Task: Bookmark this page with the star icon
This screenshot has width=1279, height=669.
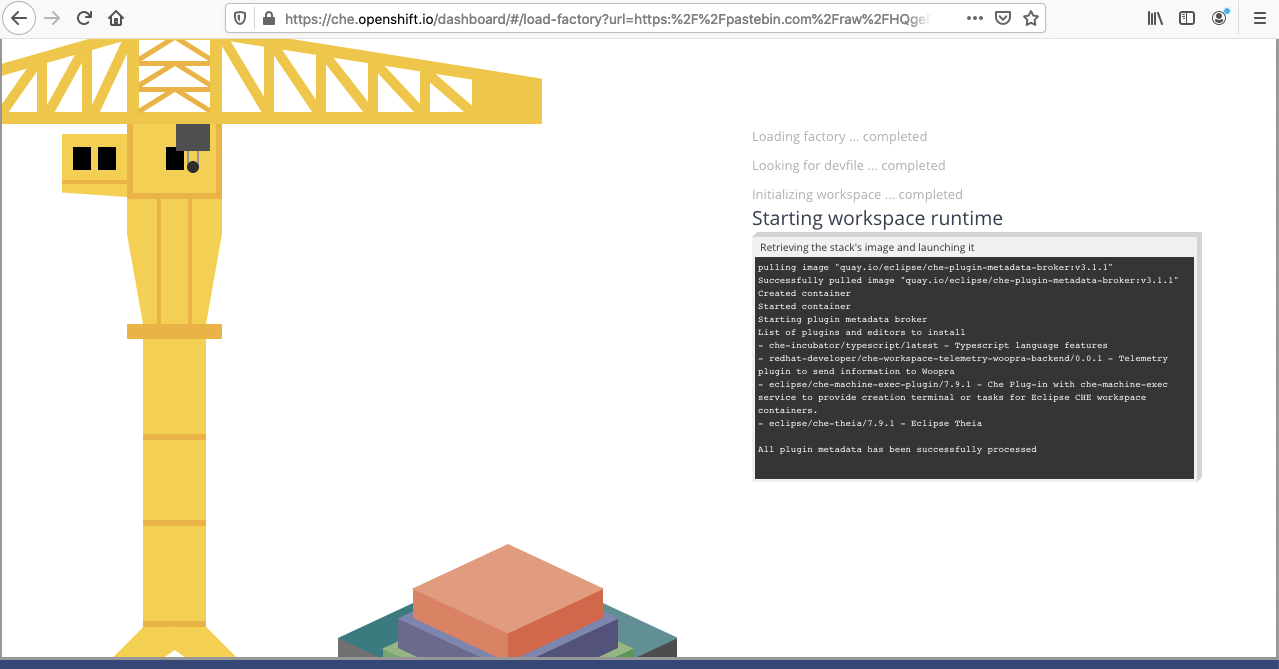Action: [1031, 17]
